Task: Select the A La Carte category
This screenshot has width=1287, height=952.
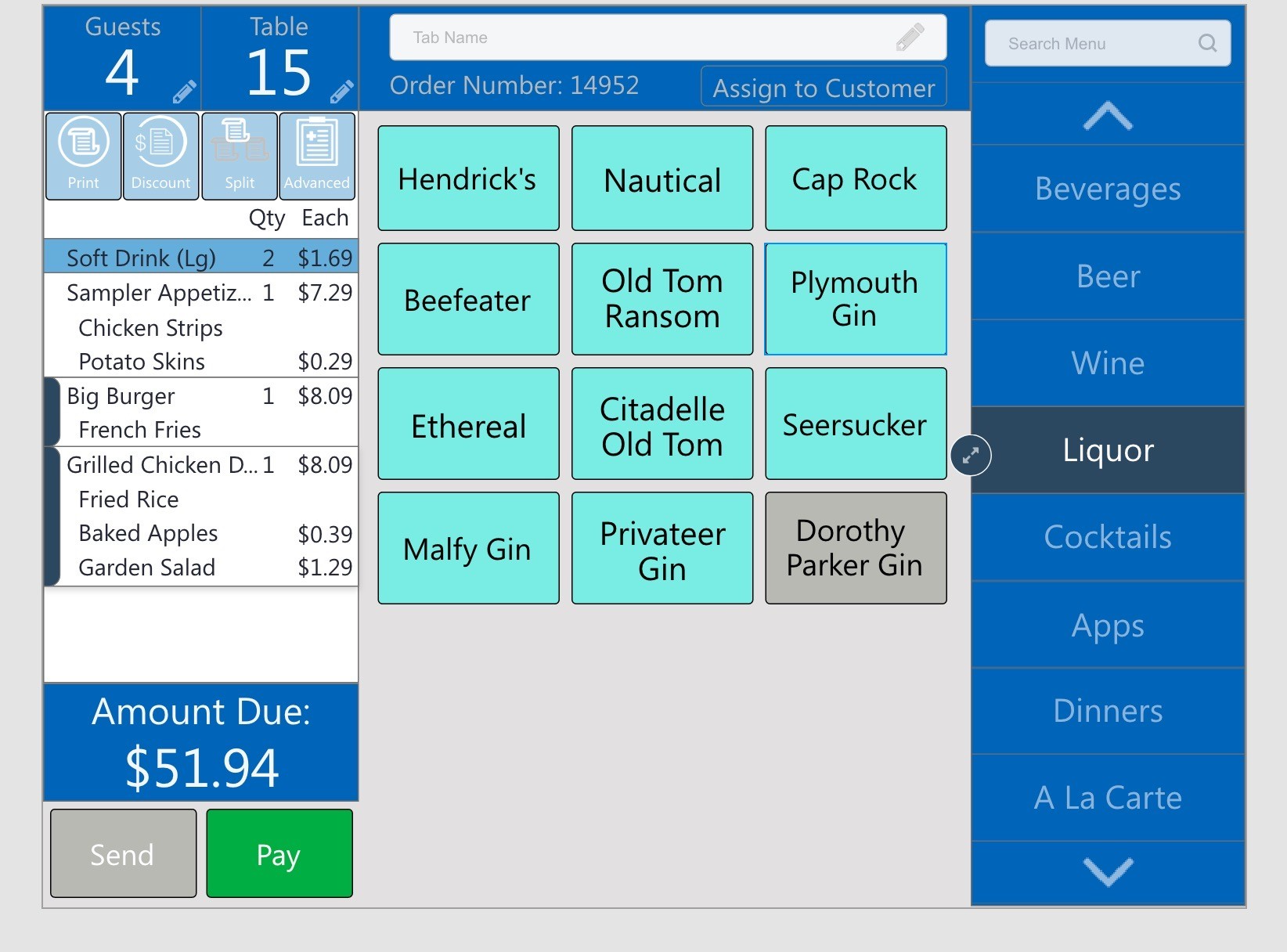Action: pos(1108,798)
